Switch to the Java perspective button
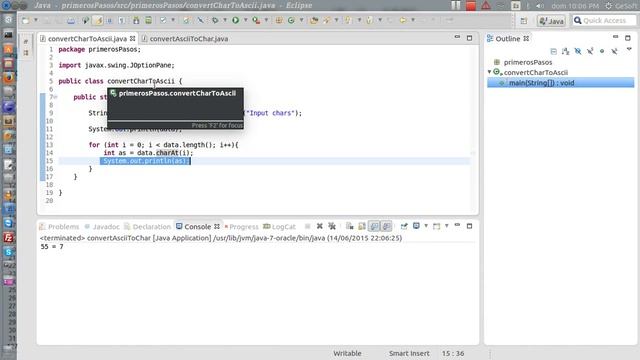Screen dimensions: 640x360 point(551,20)
